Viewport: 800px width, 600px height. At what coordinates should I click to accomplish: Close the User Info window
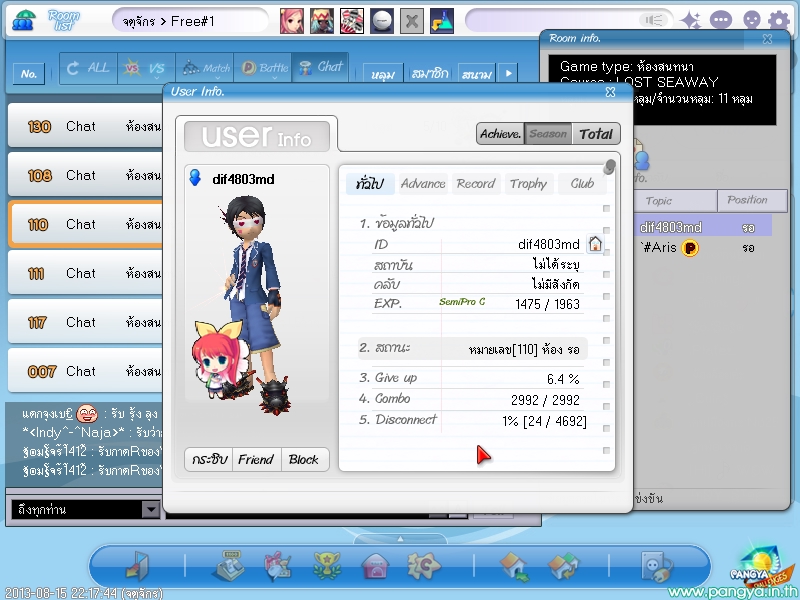[x=610, y=92]
